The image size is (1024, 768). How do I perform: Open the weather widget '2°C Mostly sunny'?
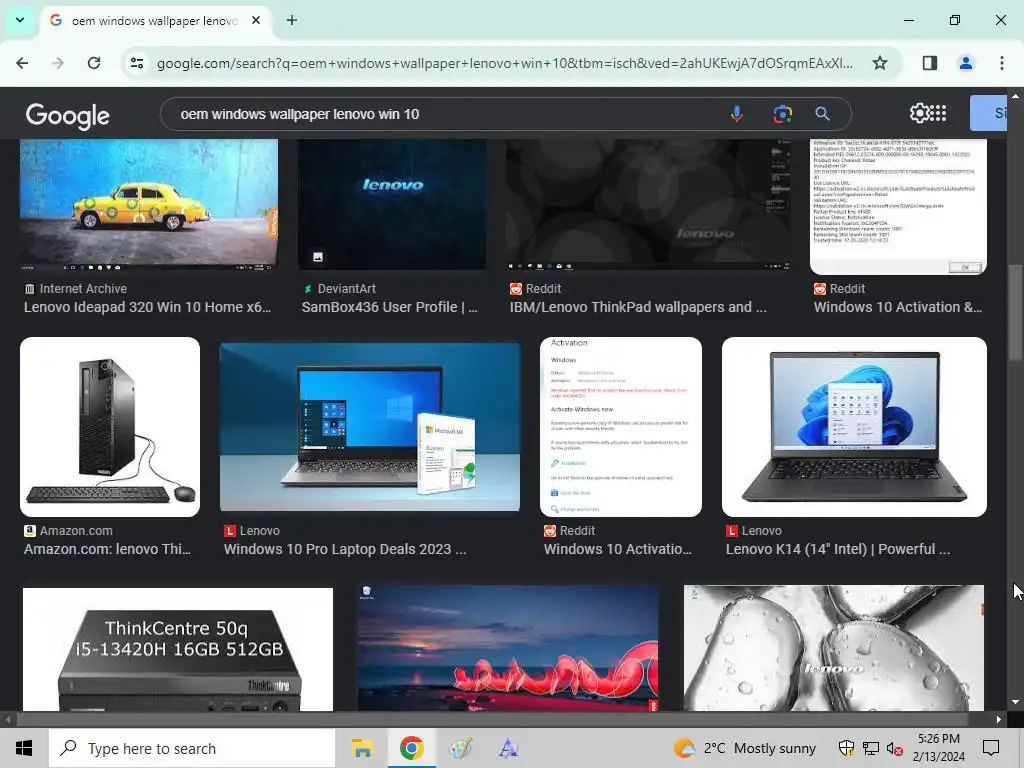tap(744, 748)
